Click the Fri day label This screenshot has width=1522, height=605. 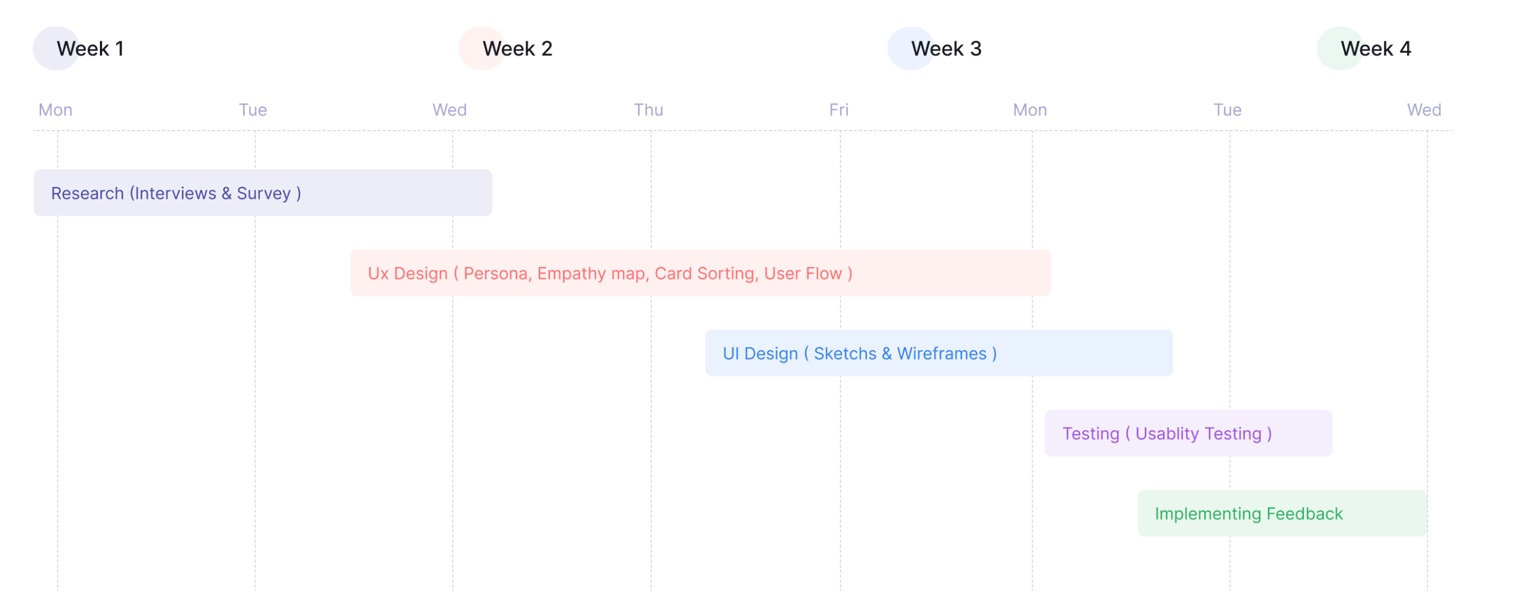[838, 110]
